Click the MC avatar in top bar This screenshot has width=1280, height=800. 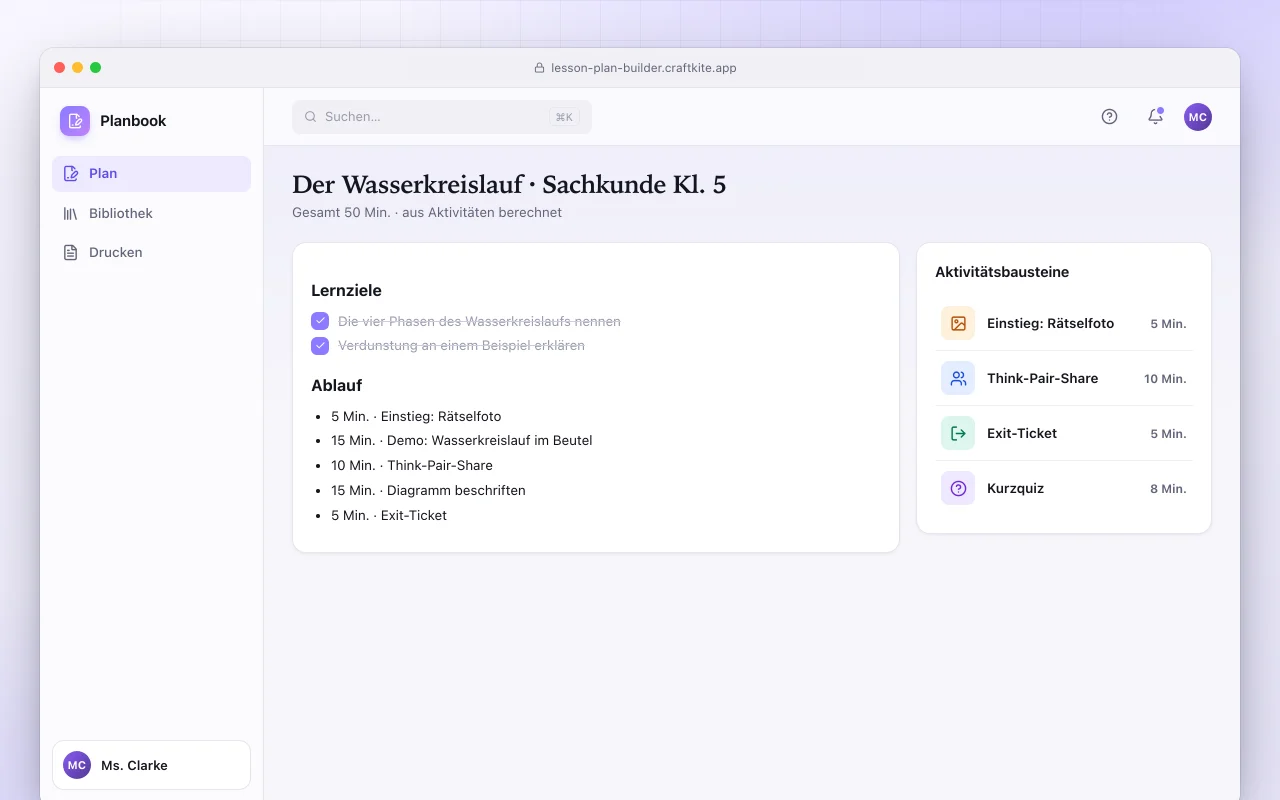pyautogui.click(x=1198, y=117)
